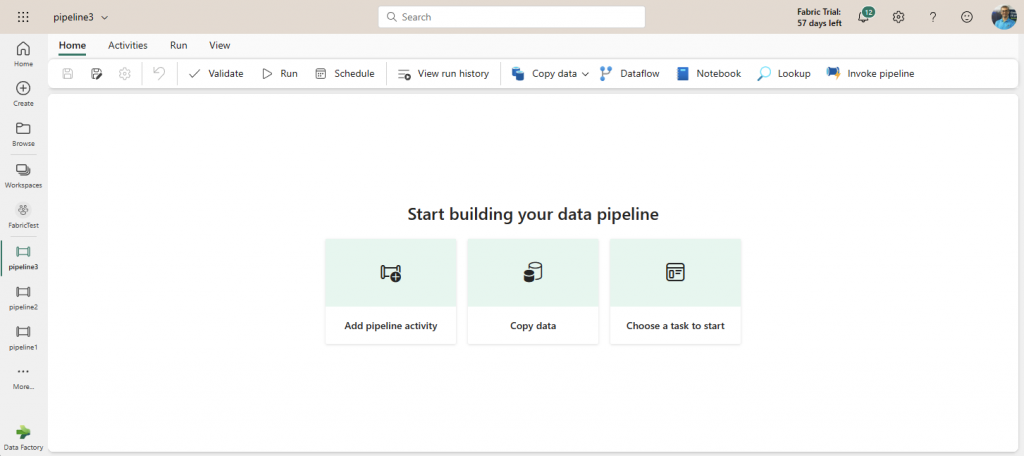Viewport: 1024px width, 456px height.
Task: Click the Help question mark icon
Action: 932,17
